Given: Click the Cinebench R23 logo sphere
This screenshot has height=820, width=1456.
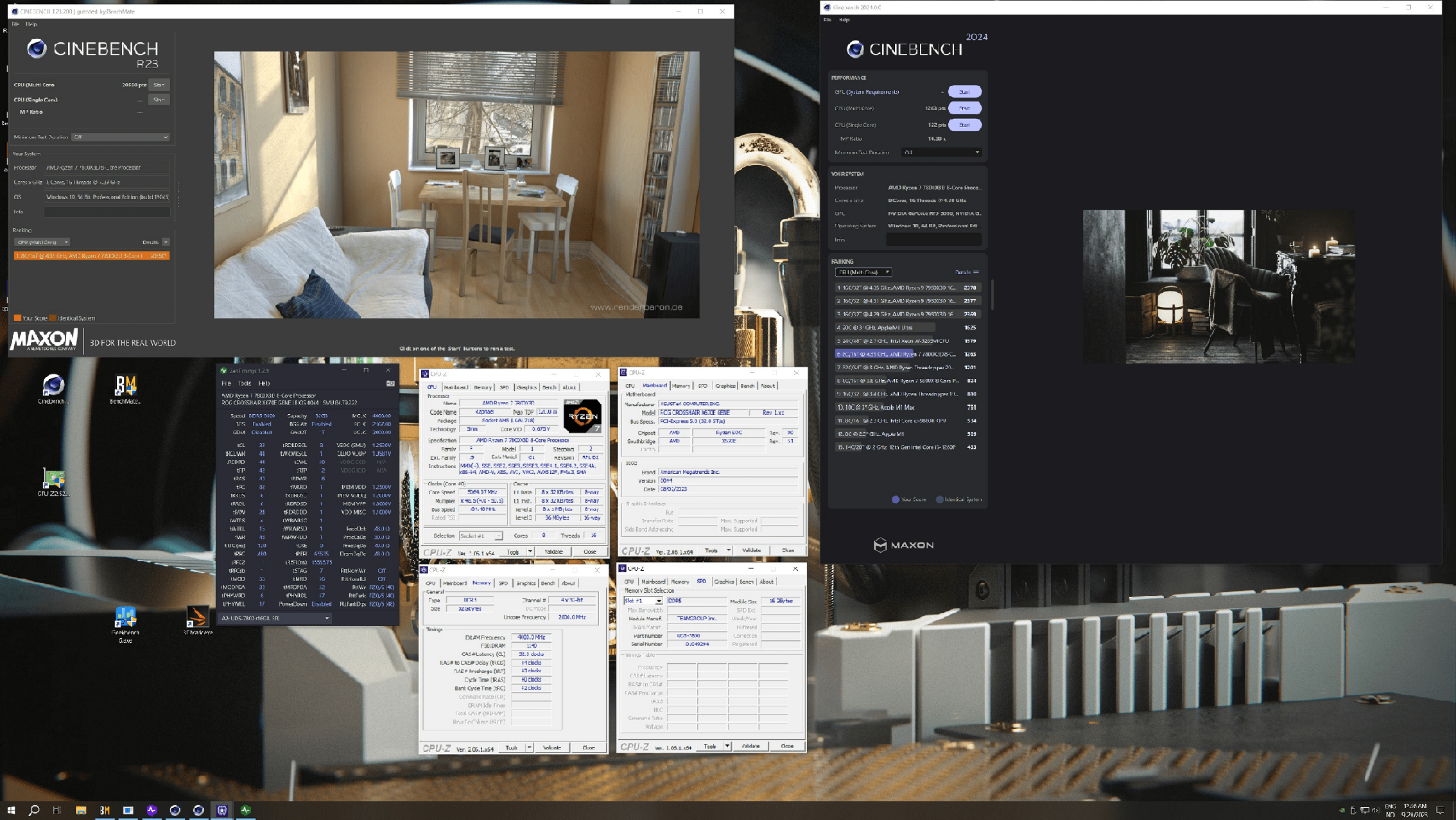Looking at the screenshot, I should point(37,49).
